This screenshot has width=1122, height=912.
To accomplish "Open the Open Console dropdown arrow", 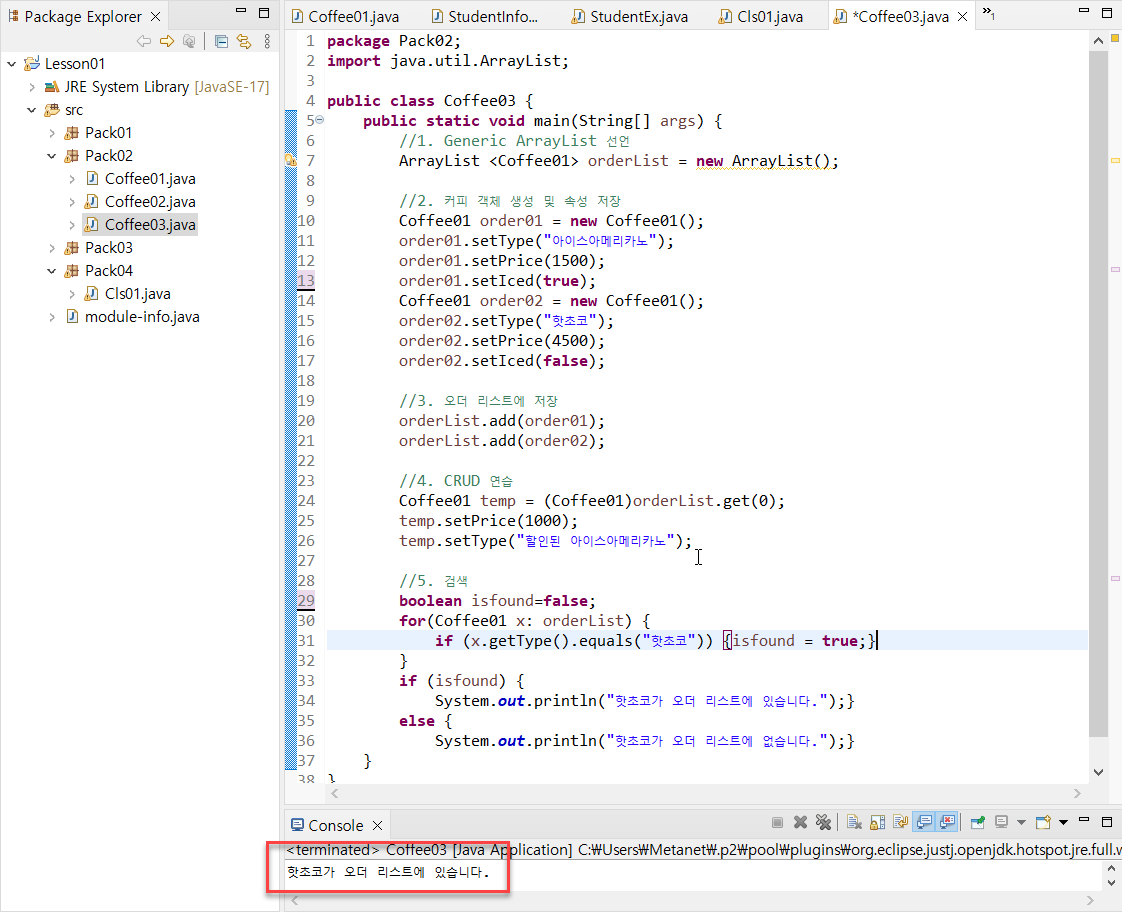I will [x=1063, y=823].
